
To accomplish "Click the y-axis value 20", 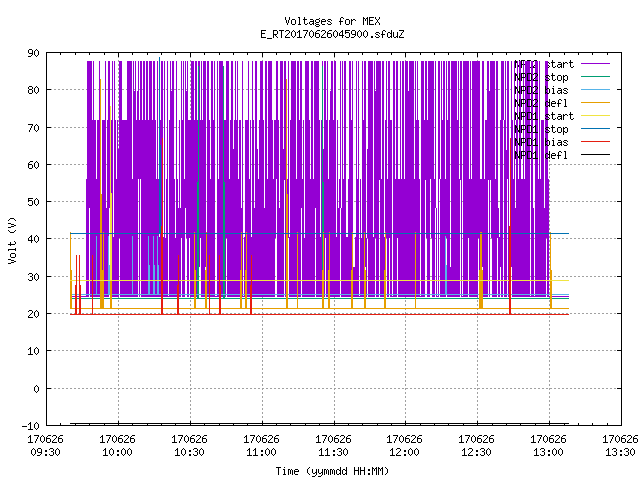I will (33, 314).
